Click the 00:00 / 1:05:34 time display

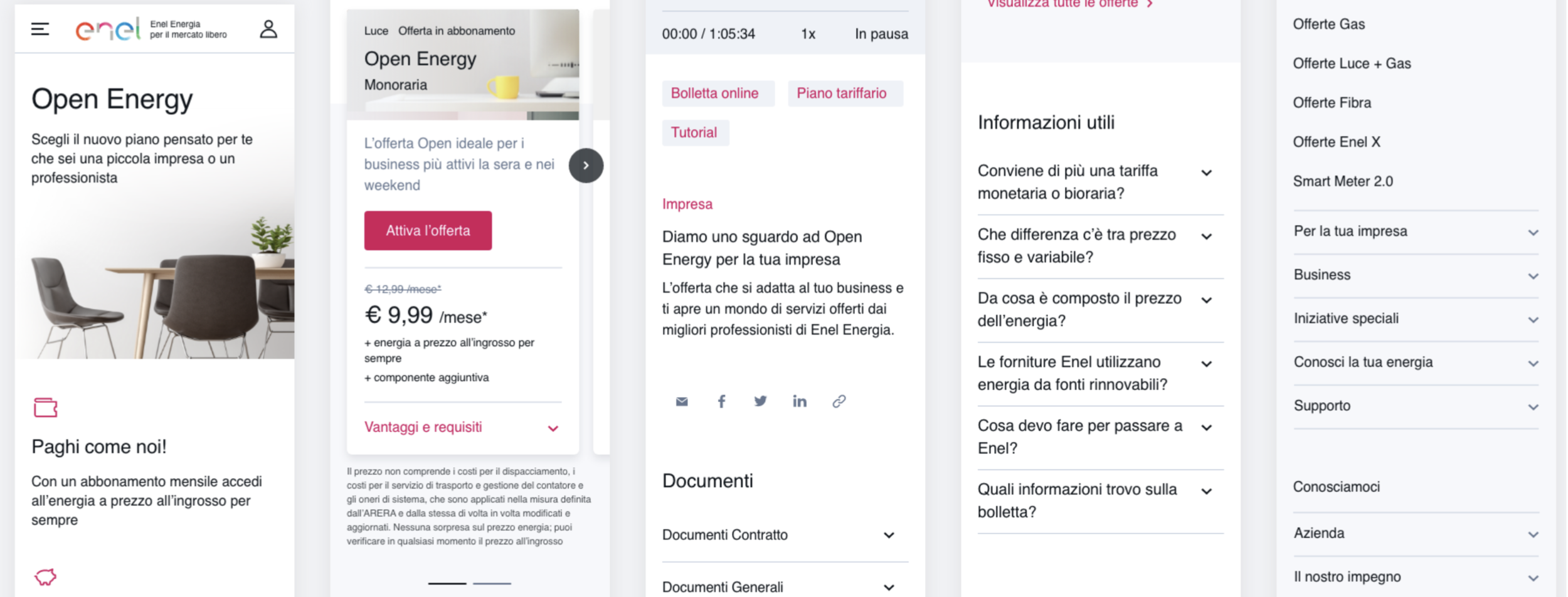coord(709,34)
